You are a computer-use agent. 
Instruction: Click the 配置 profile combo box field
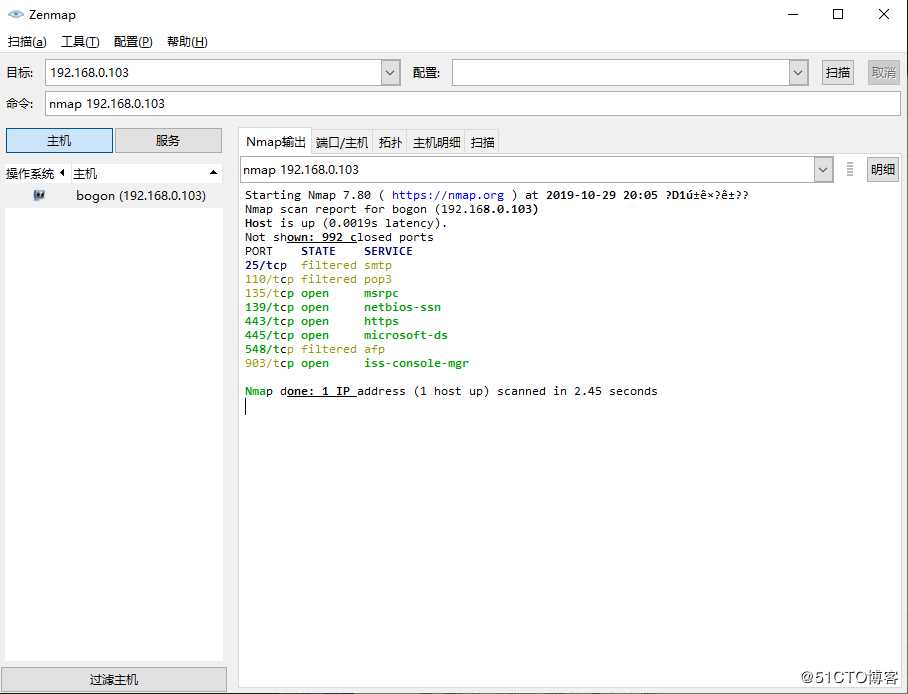621,72
